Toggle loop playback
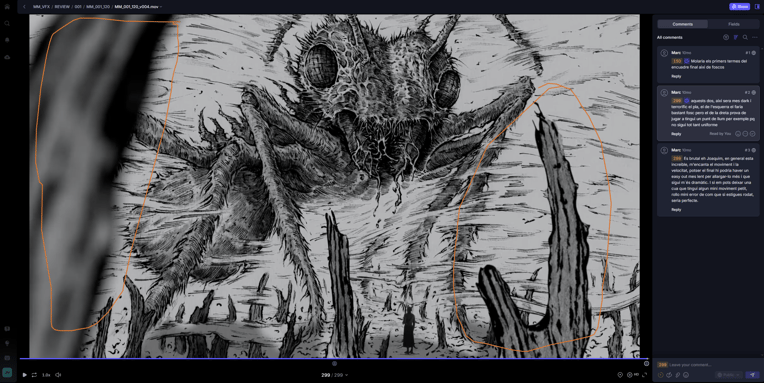Viewport: 764px width, 383px height. tap(34, 375)
